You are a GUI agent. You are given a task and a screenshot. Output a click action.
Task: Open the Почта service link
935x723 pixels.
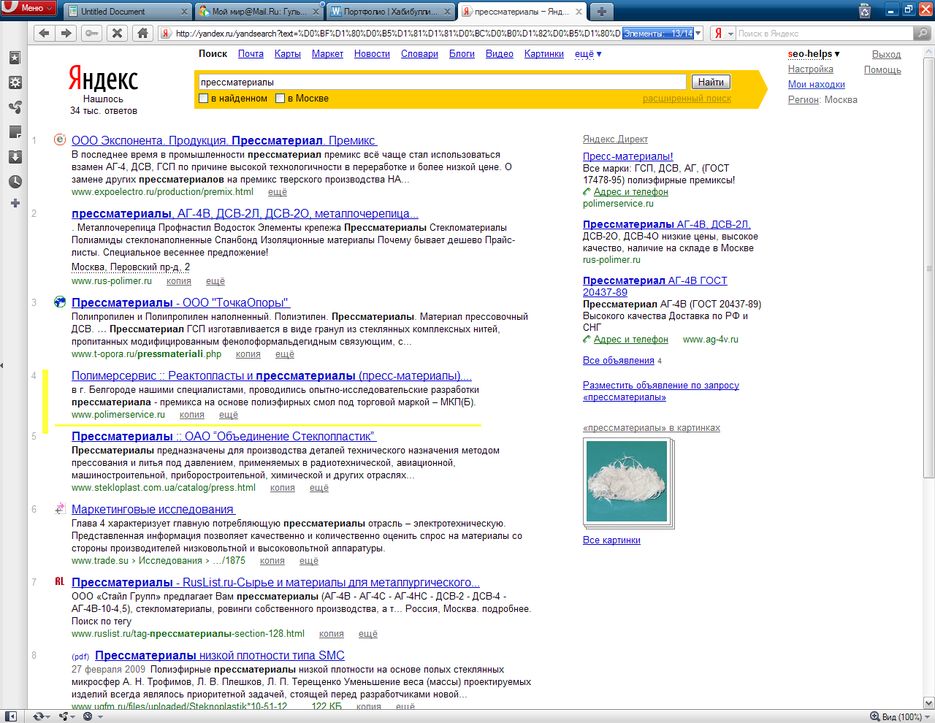click(x=250, y=54)
